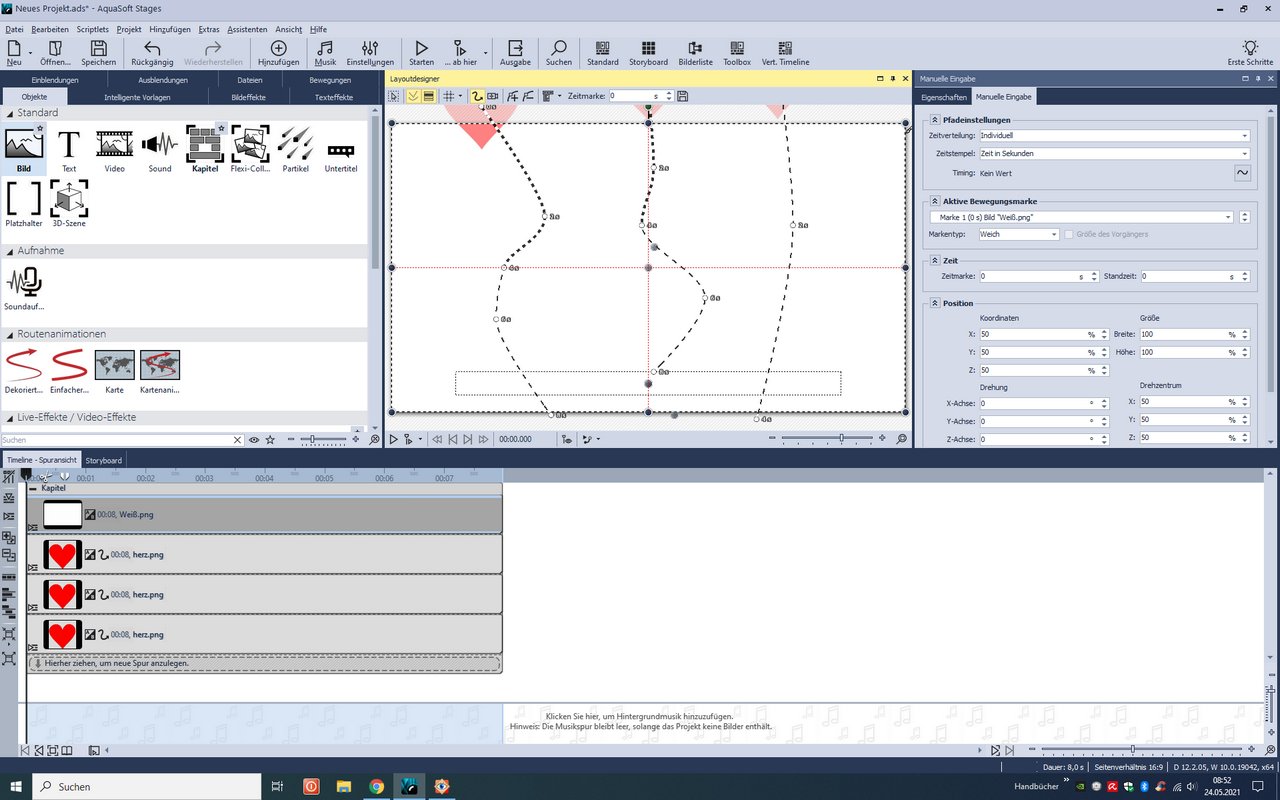Toggle the motion path mode in Layoutdesigner
1280x800 pixels.
[x=477, y=96]
